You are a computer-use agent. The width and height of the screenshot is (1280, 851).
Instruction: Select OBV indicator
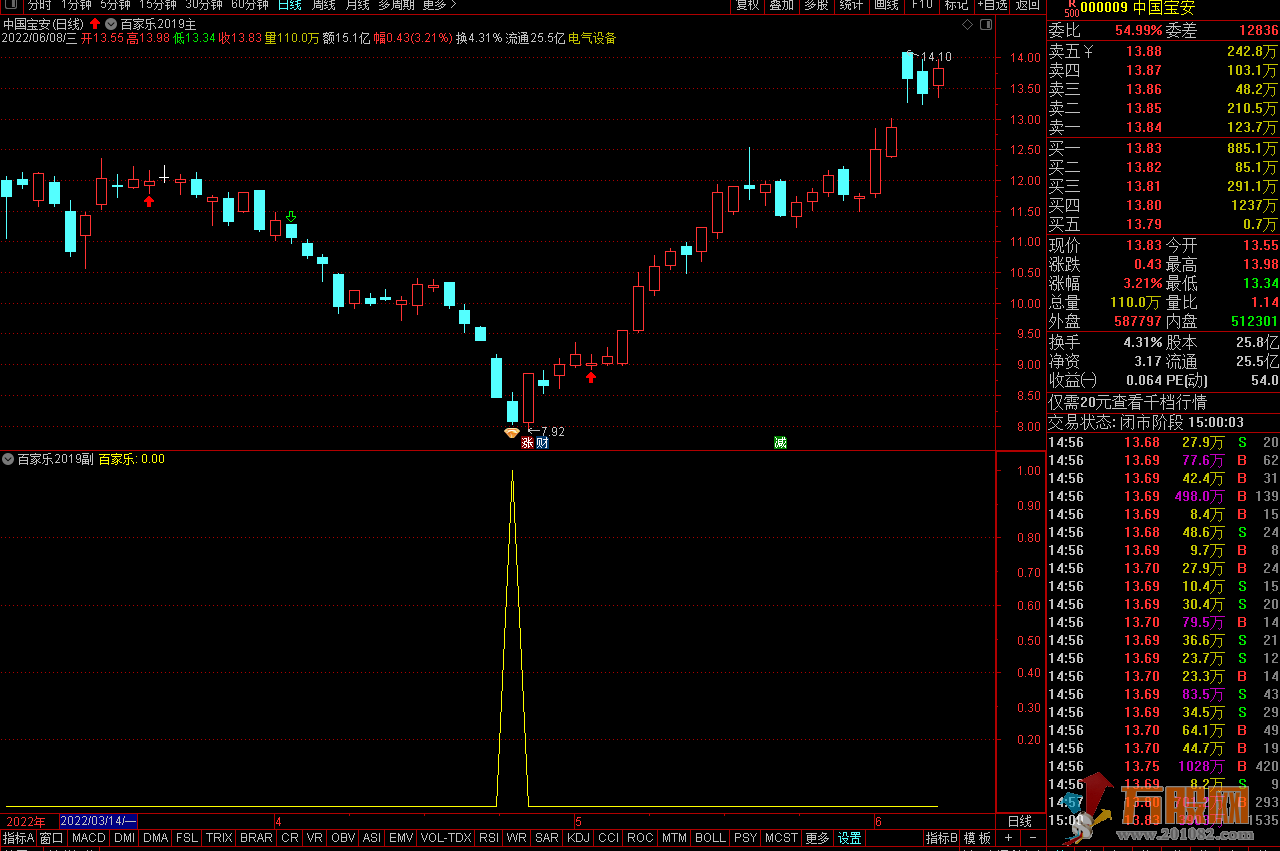(343, 838)
